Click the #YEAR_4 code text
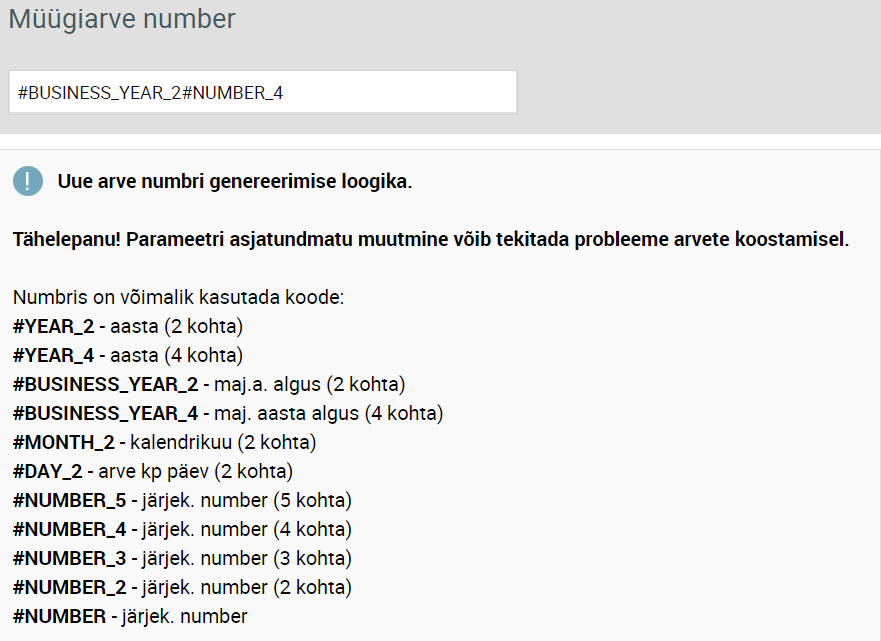The height and width of the screenshot is (641, 881). (x=54, y=356)
